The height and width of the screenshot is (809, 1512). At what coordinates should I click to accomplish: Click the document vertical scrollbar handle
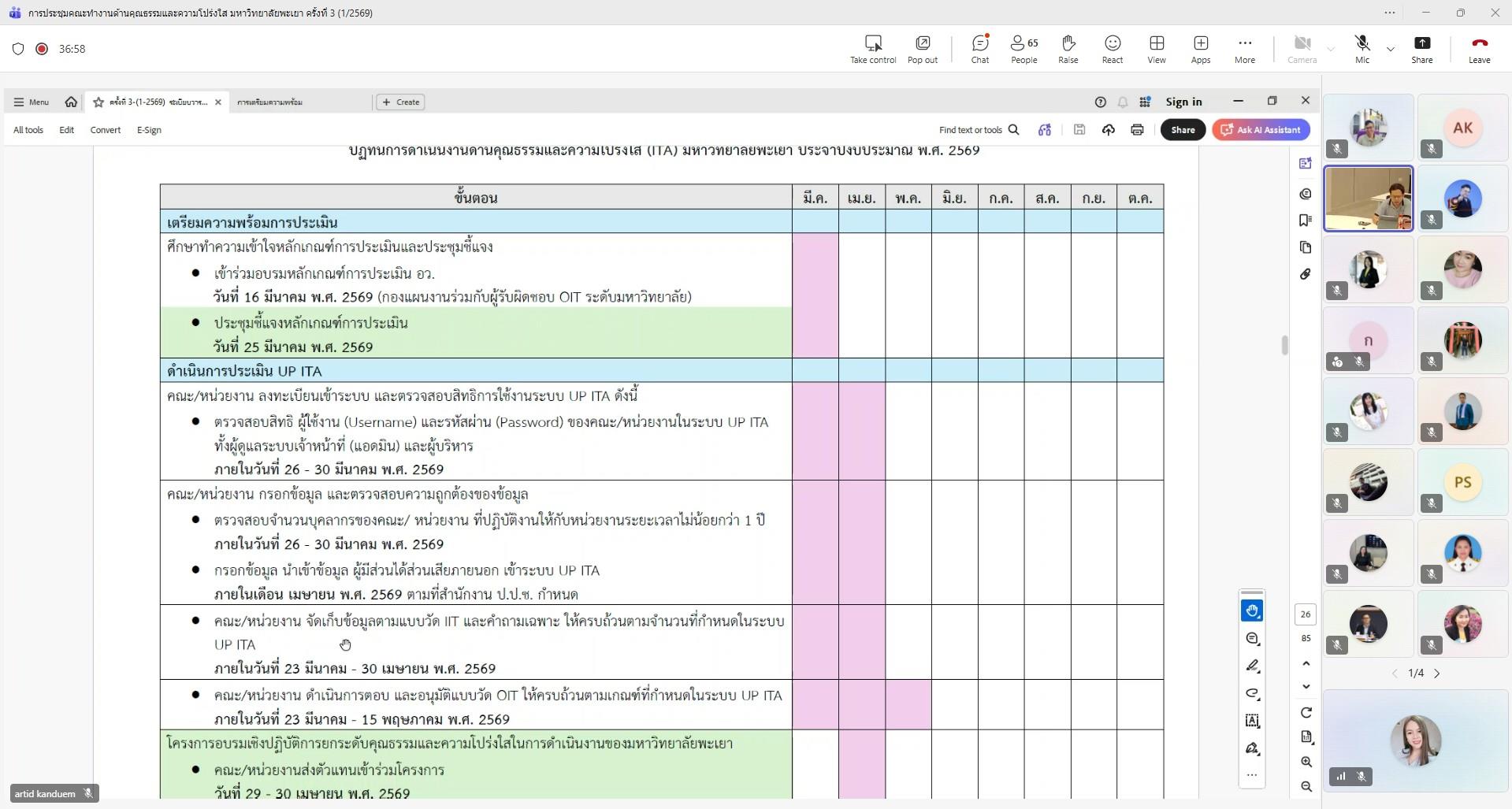click(1284, 345)
